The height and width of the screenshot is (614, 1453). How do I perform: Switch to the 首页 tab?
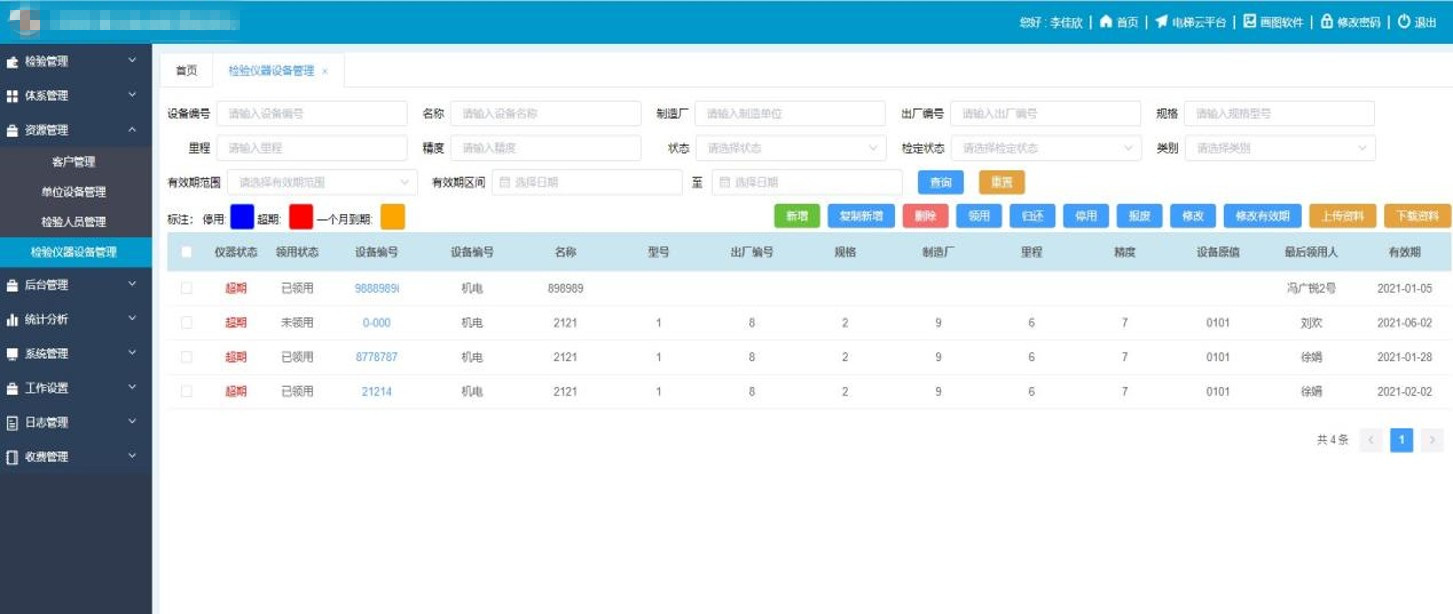(186, 71)
